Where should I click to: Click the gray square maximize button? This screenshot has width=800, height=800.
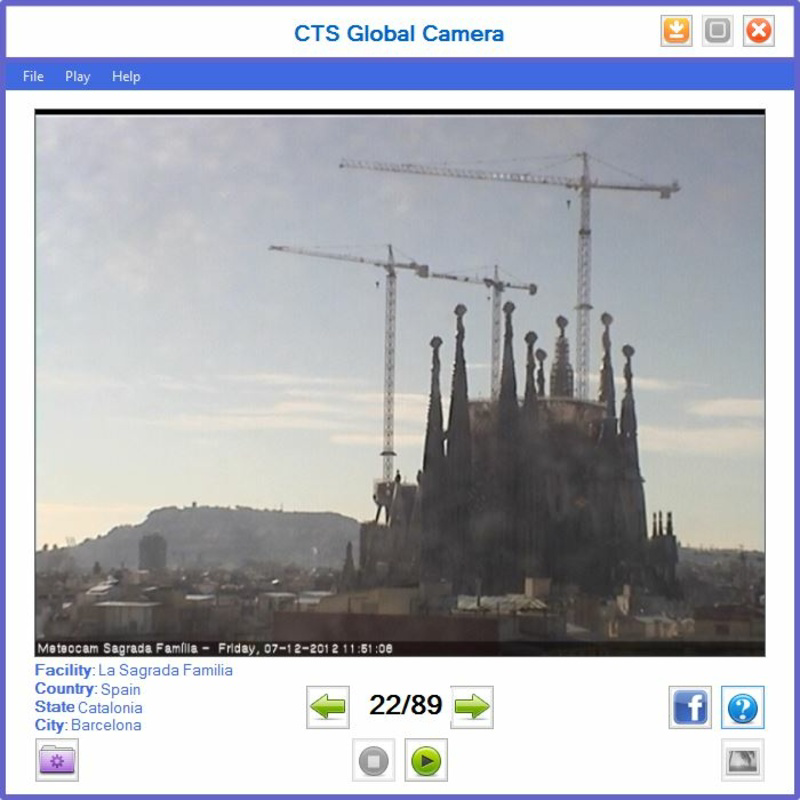pyautogui.click(x=717, y=31)
